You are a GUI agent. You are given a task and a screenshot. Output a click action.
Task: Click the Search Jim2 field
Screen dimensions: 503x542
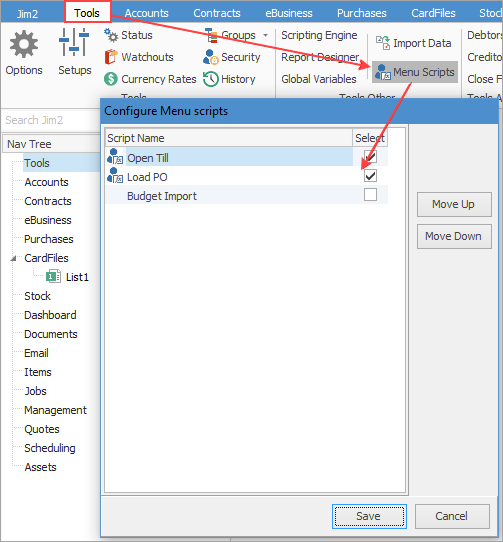click(x=51, y=120)
